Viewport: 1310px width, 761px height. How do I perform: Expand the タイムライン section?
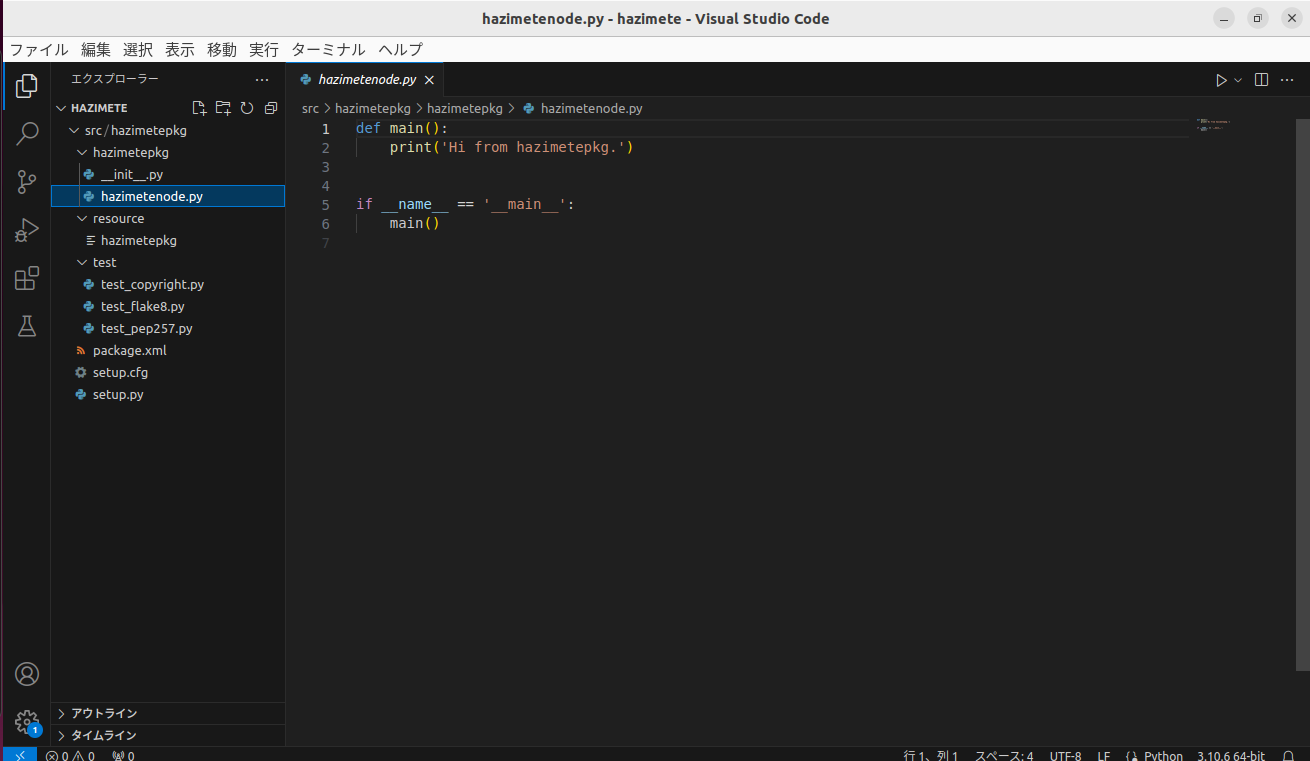coord(104,735)
